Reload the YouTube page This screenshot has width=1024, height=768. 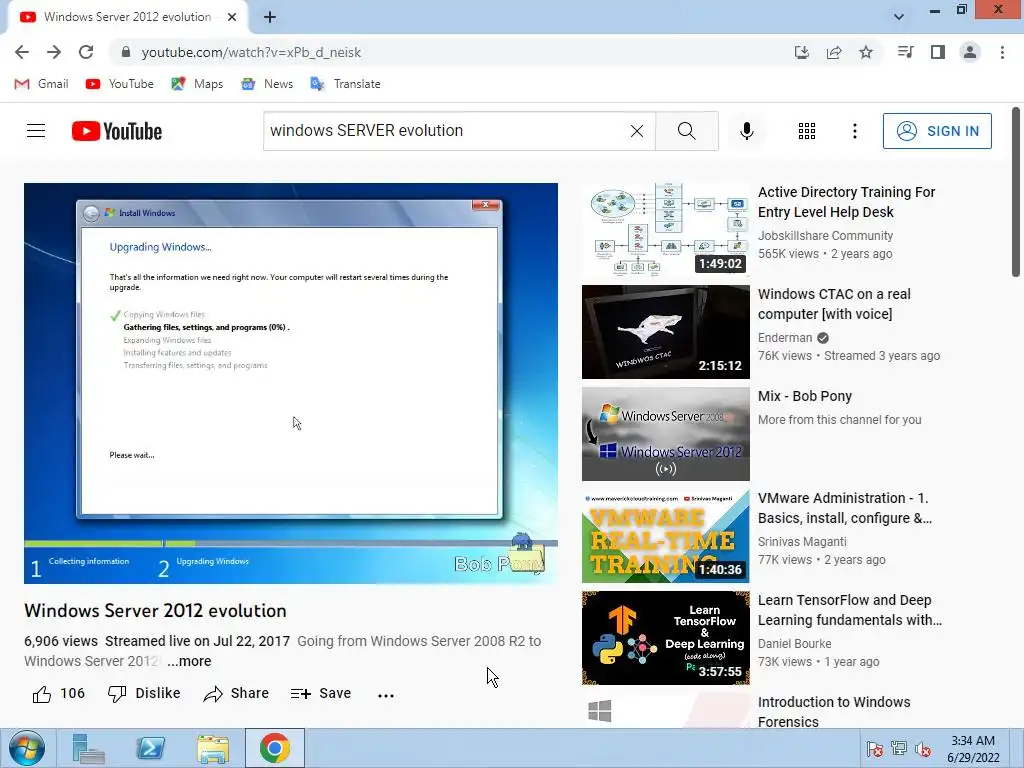point(86,52)
